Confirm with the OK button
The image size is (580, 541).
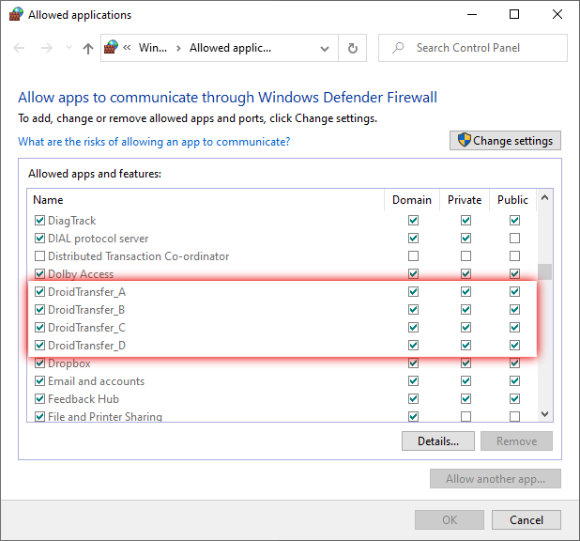tap(449, 520)
